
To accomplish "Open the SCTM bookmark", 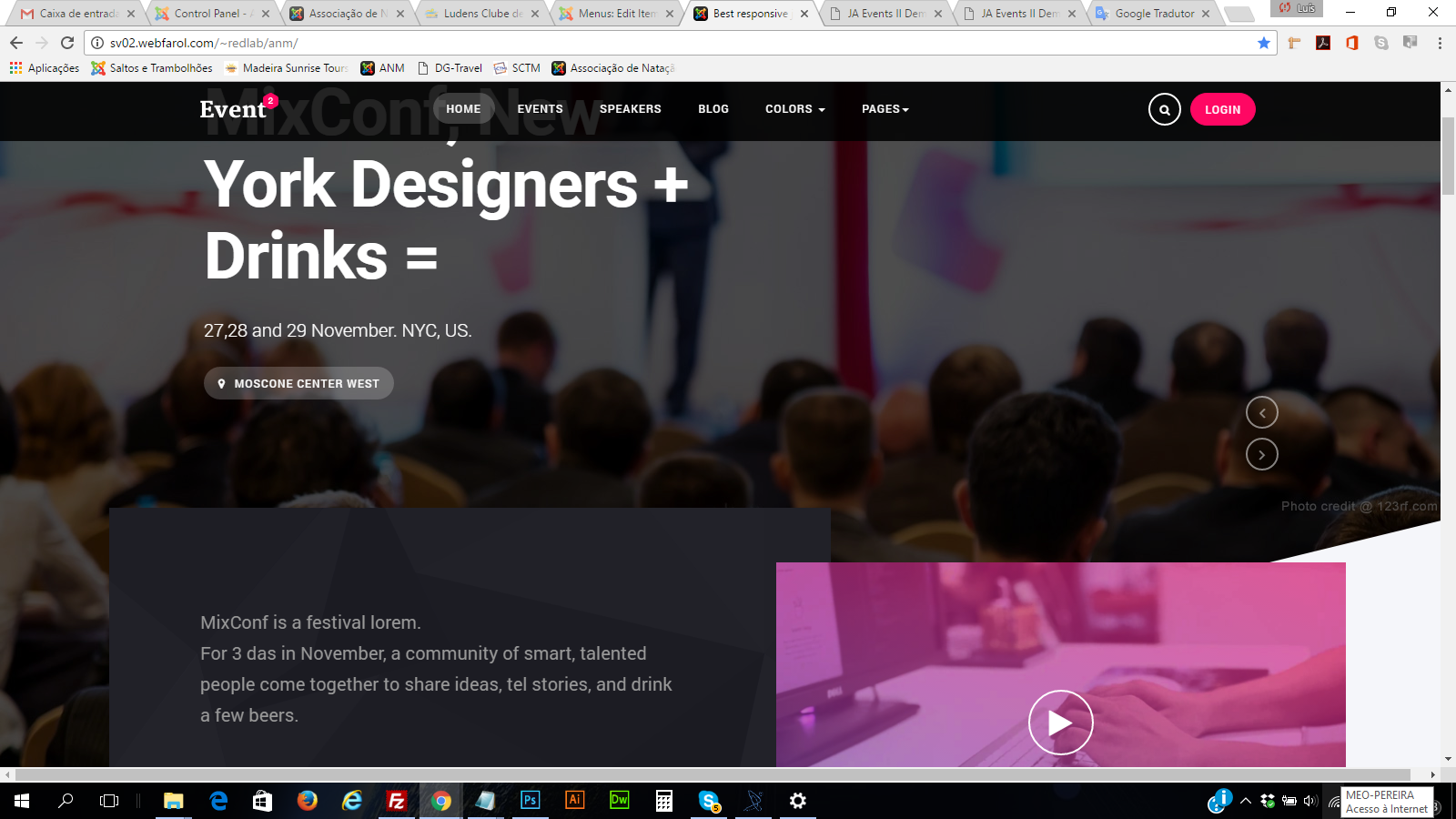I will coord(517,68).
